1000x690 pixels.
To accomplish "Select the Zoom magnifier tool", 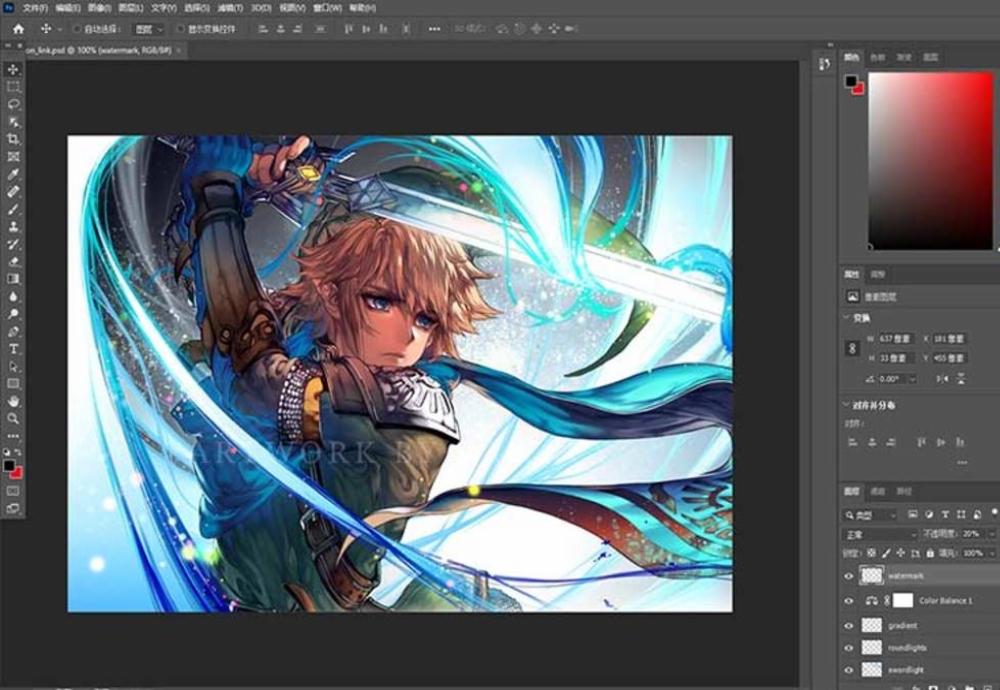I will (14, 418).
